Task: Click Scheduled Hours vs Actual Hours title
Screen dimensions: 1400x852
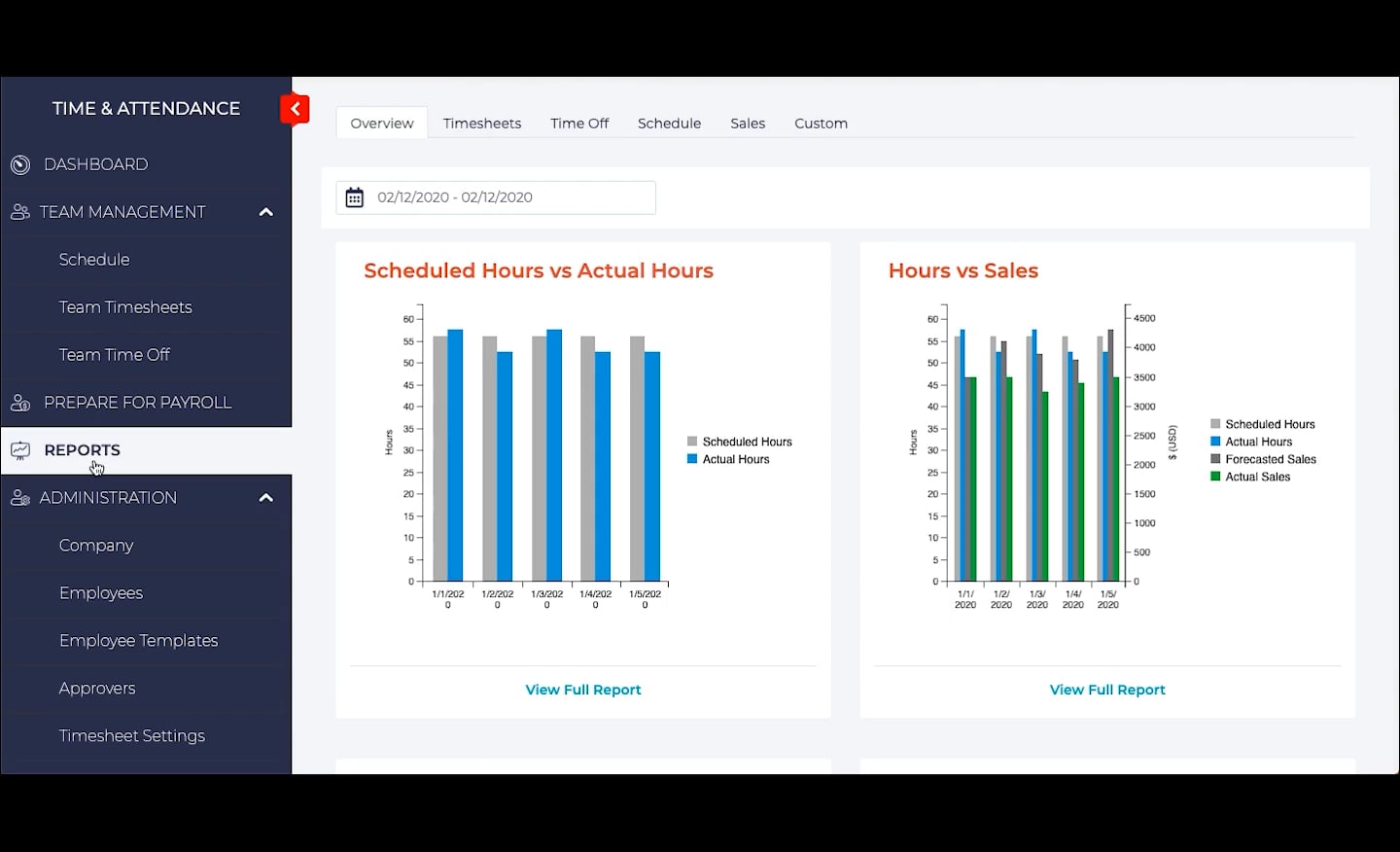Action: 539,270
